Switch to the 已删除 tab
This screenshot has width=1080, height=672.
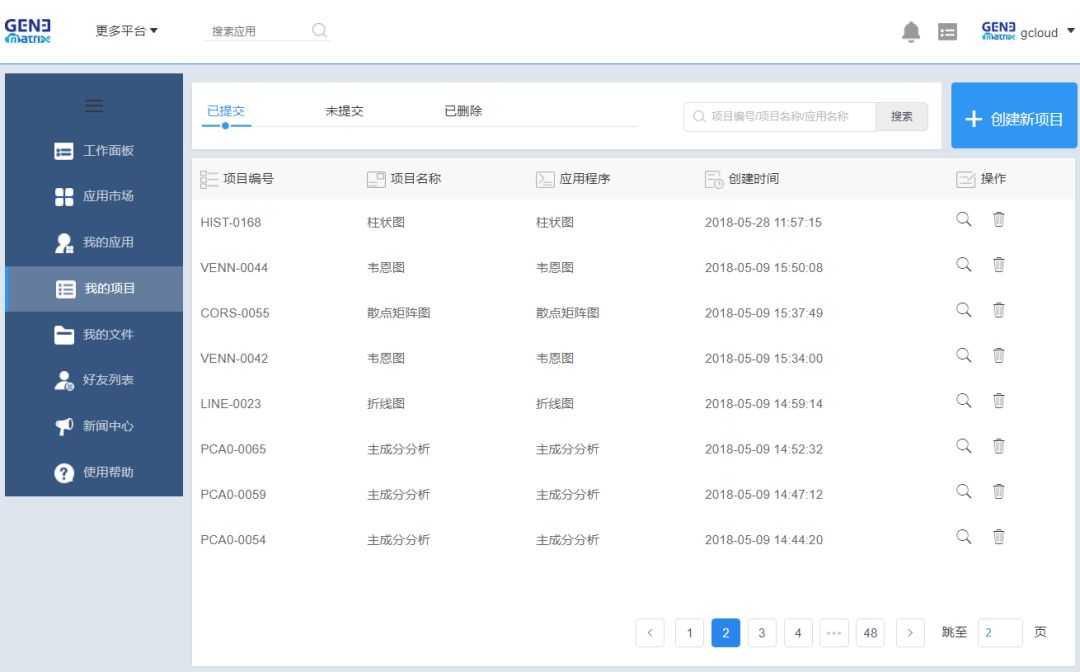463,111
